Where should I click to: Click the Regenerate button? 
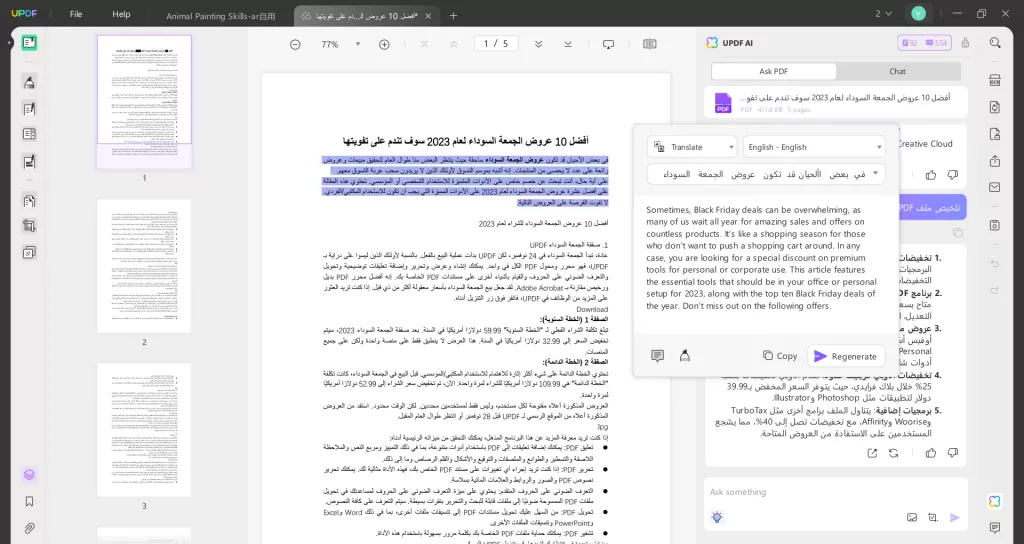[x=846, y=356]
